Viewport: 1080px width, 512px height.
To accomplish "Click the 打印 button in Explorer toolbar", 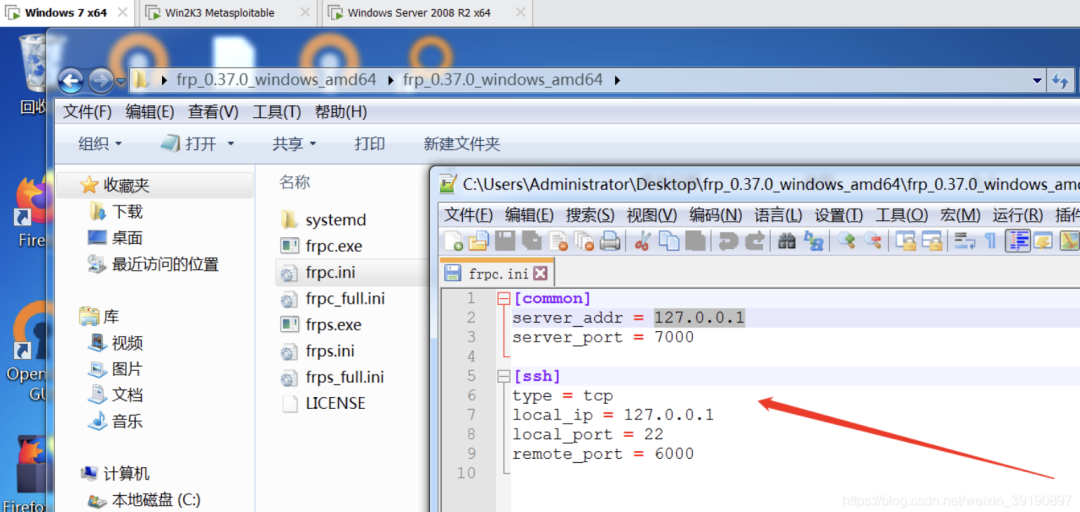I will point(370,144).
